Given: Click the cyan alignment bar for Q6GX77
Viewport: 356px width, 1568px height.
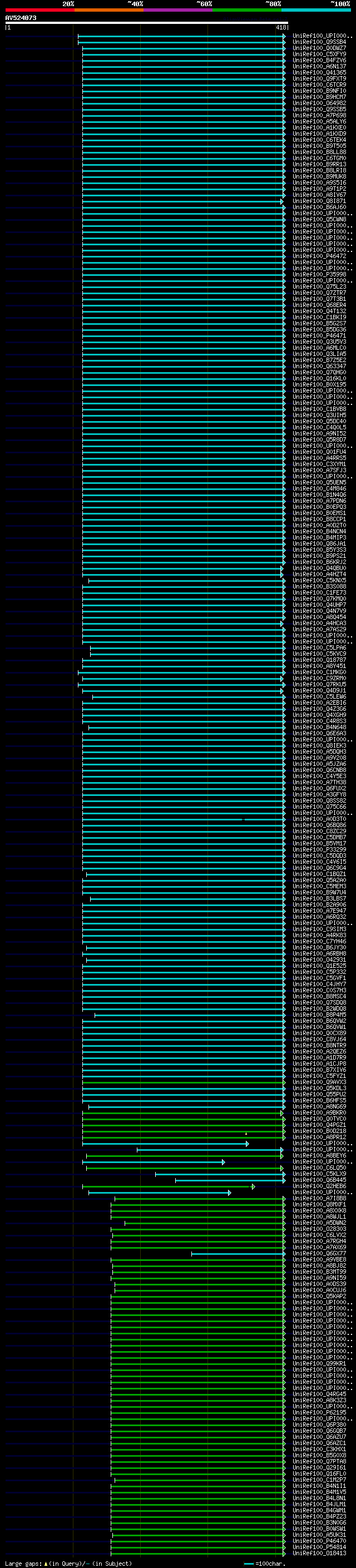Looking at the screenshot, I should pos(238,1254).
